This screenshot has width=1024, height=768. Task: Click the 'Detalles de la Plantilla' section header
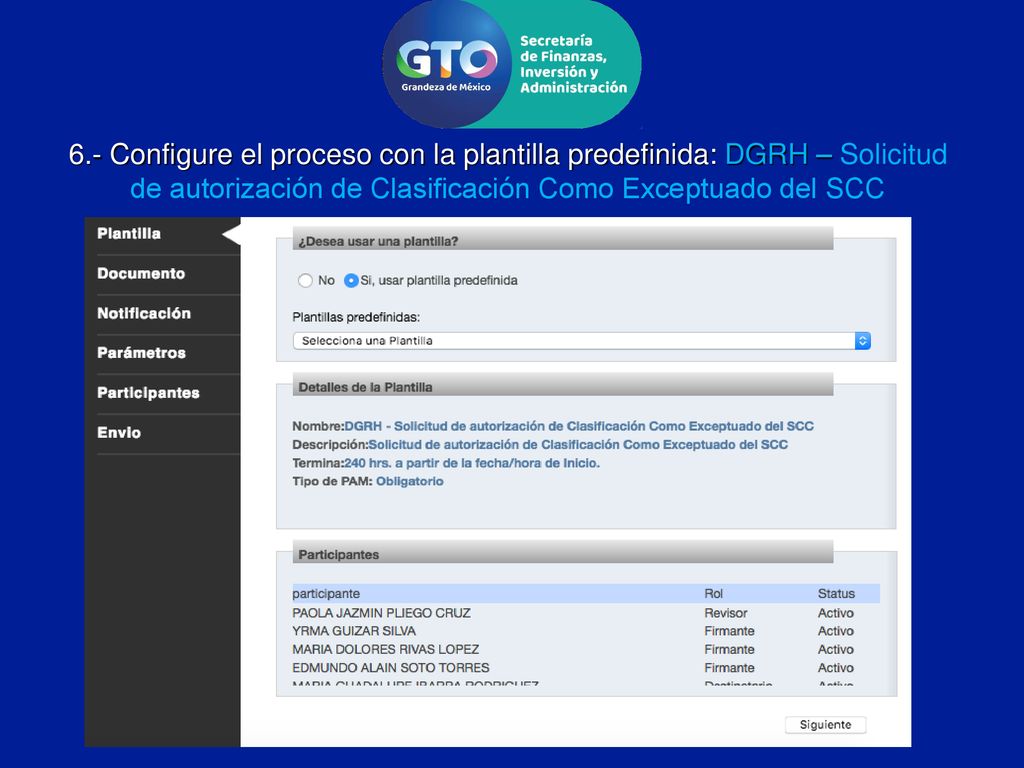(563, 387)
